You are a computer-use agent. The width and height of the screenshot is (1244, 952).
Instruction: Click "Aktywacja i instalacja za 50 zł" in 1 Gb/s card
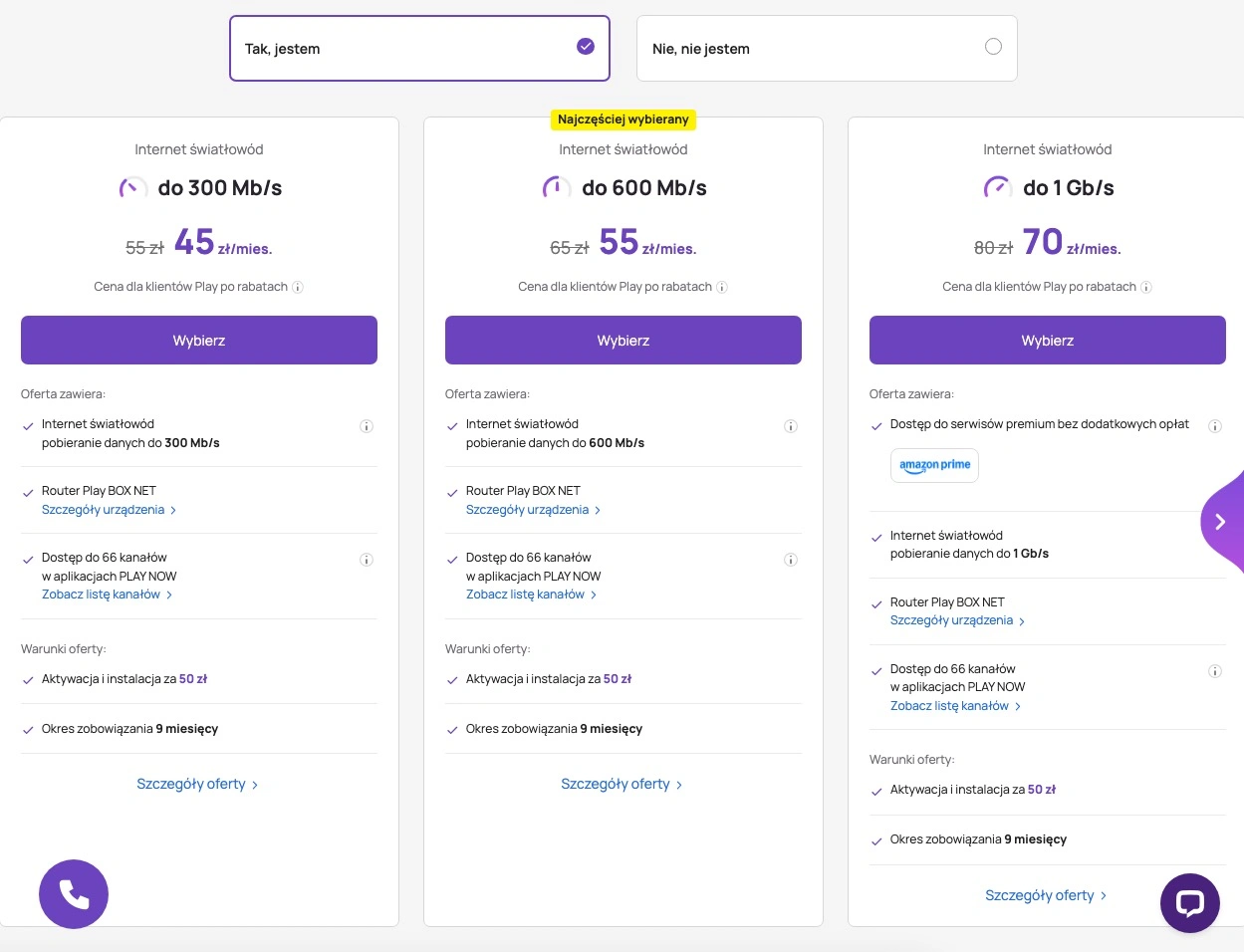[973, 790]
